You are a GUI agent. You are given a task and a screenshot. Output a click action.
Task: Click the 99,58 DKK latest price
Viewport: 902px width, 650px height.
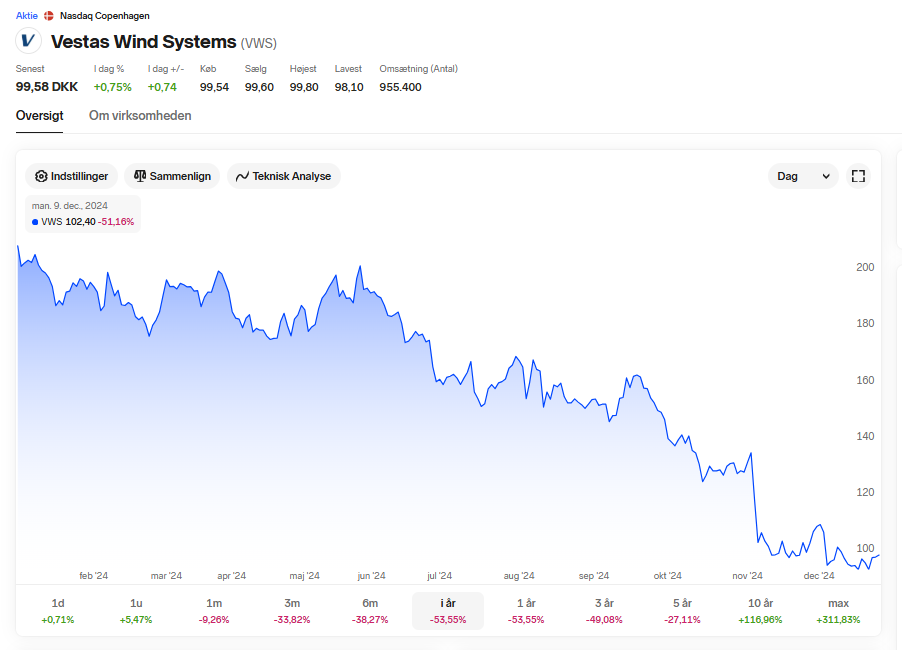(x=47, y=87)
